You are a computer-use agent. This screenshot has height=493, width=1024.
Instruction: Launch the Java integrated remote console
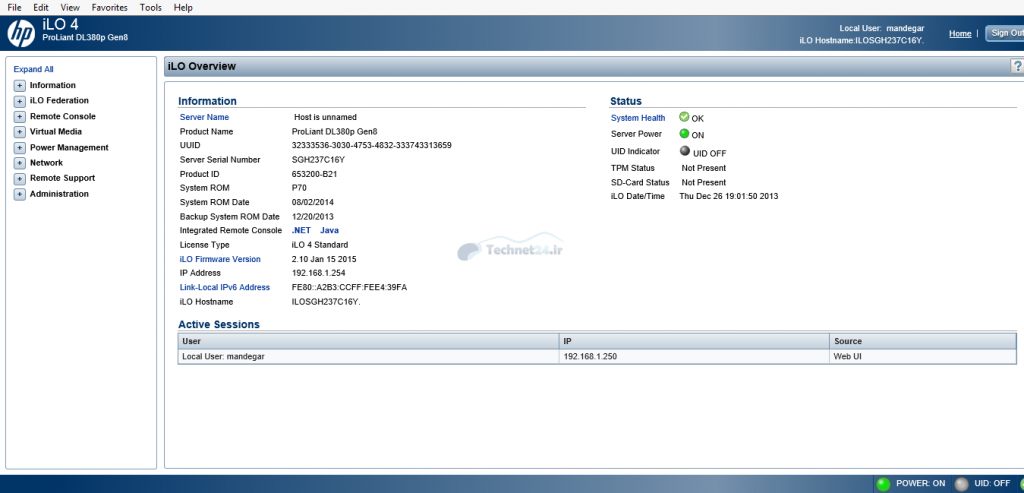pos(329,230)
